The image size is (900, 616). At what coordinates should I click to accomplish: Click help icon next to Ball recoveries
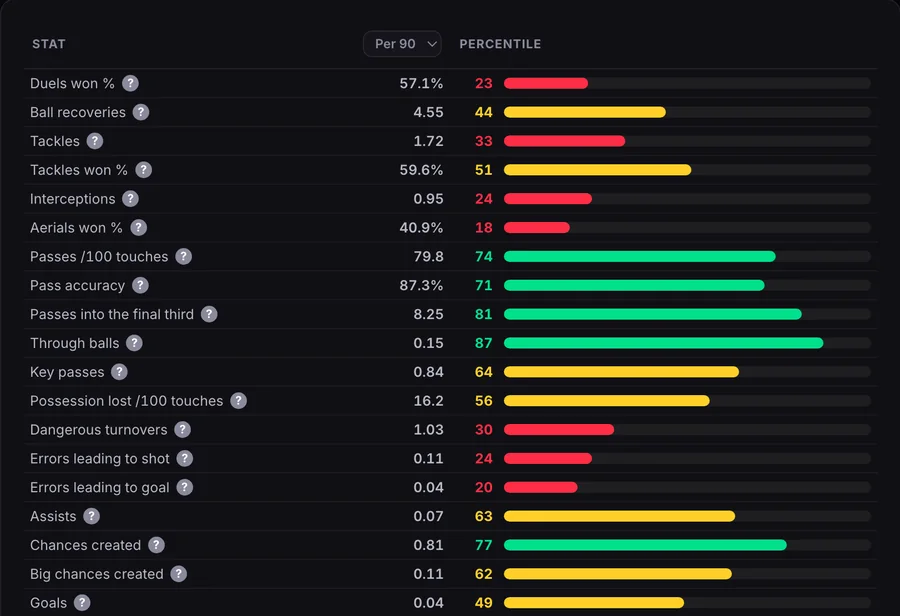point(141,112)
